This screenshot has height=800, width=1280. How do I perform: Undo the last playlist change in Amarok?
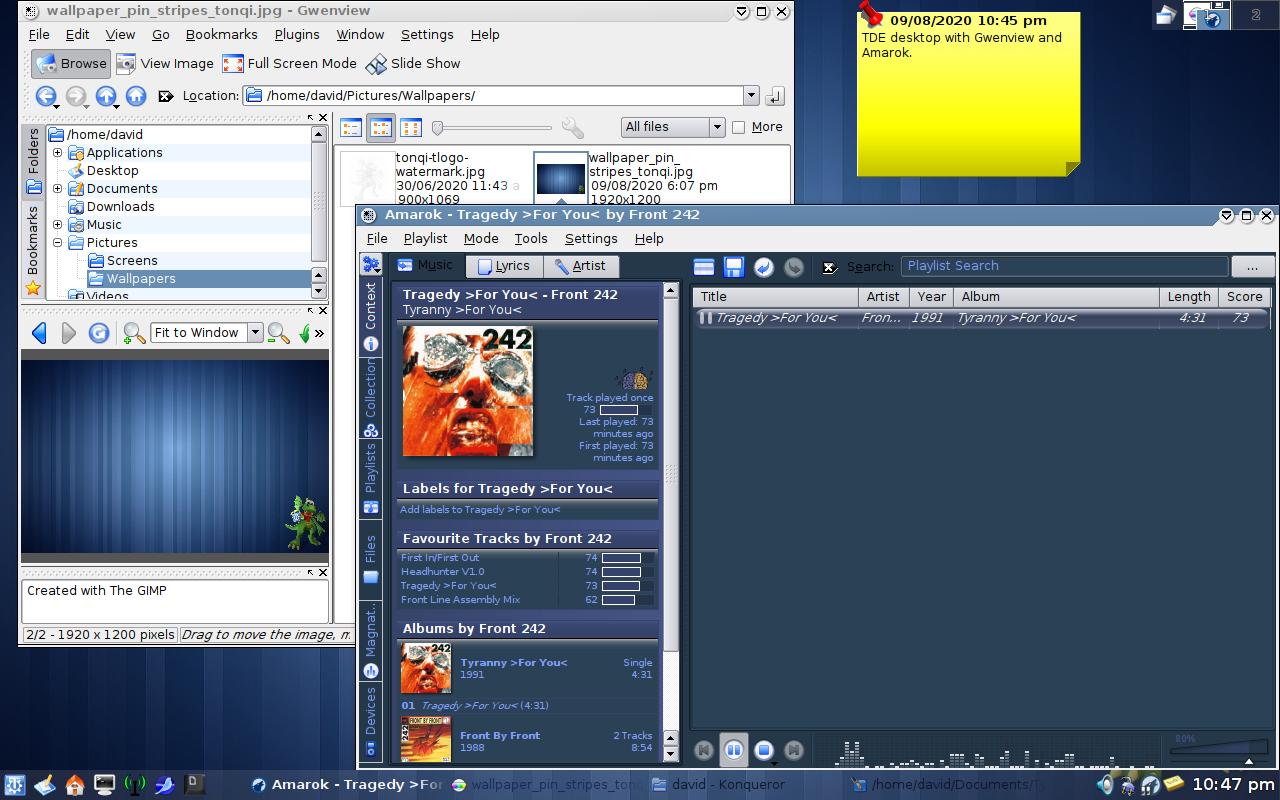coord(764,267)
